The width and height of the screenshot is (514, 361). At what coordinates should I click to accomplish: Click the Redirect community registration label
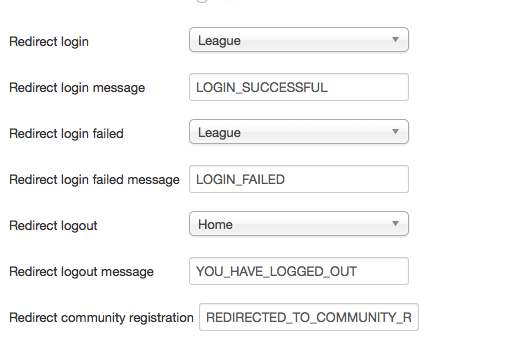[101, 318]
